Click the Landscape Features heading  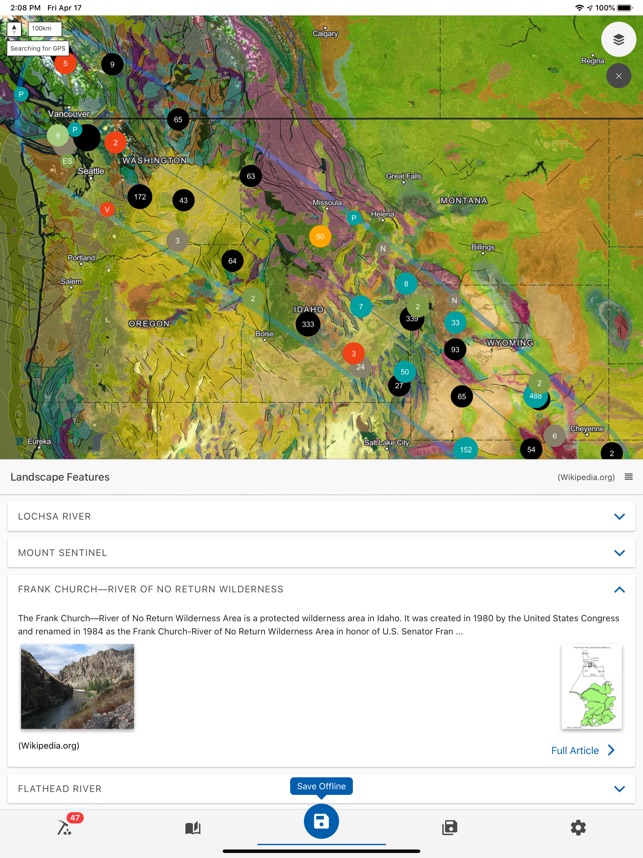60,477
